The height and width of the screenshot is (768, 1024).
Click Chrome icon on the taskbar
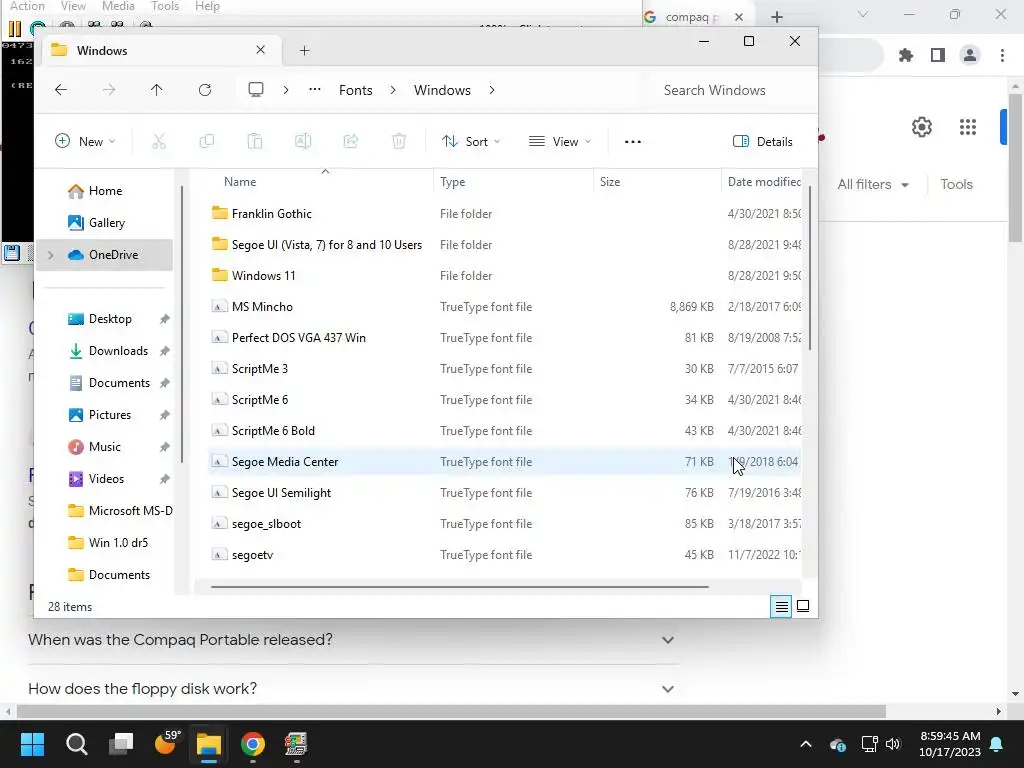[253, 744]
